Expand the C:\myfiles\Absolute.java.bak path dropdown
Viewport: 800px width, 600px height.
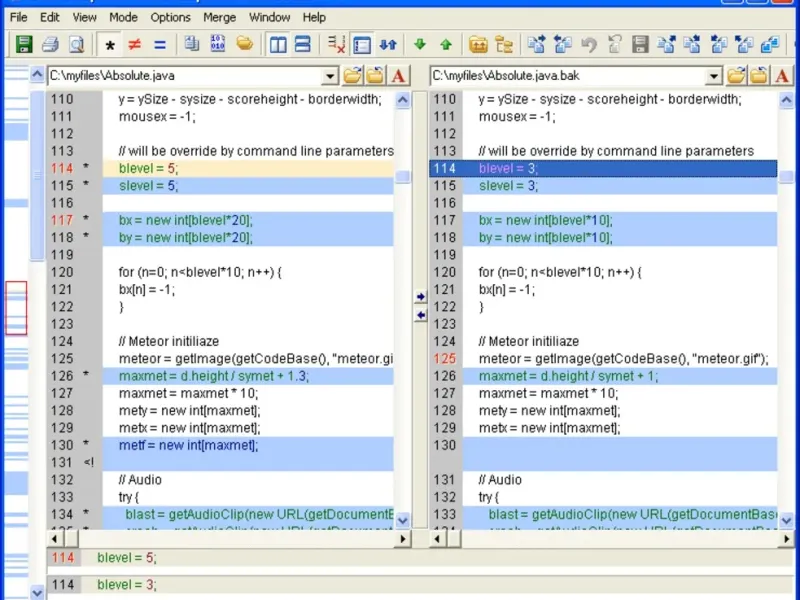(x=714, y=75)
